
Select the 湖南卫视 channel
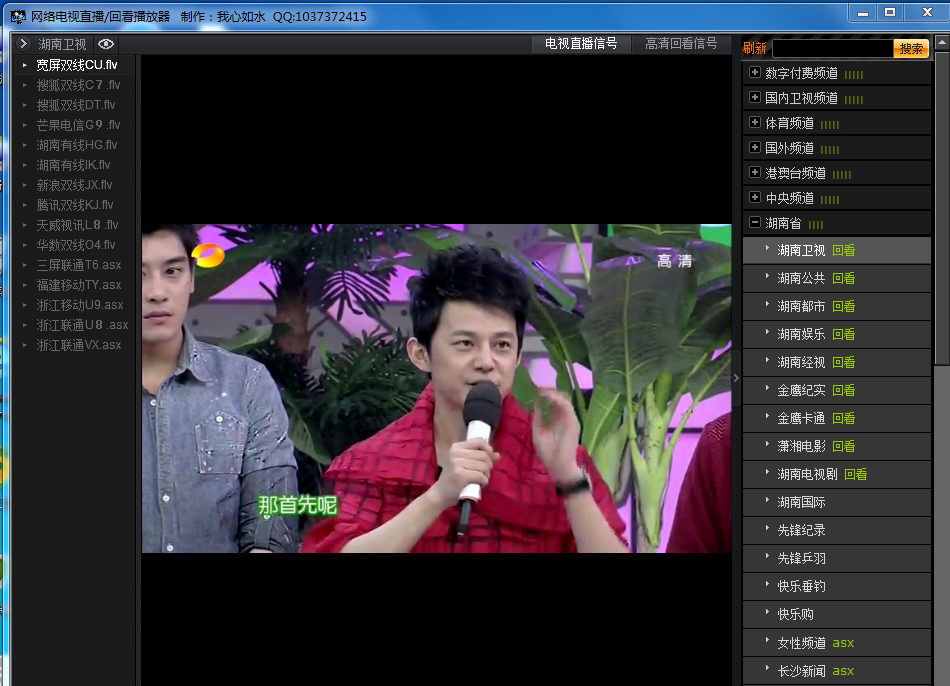point(801,250)
